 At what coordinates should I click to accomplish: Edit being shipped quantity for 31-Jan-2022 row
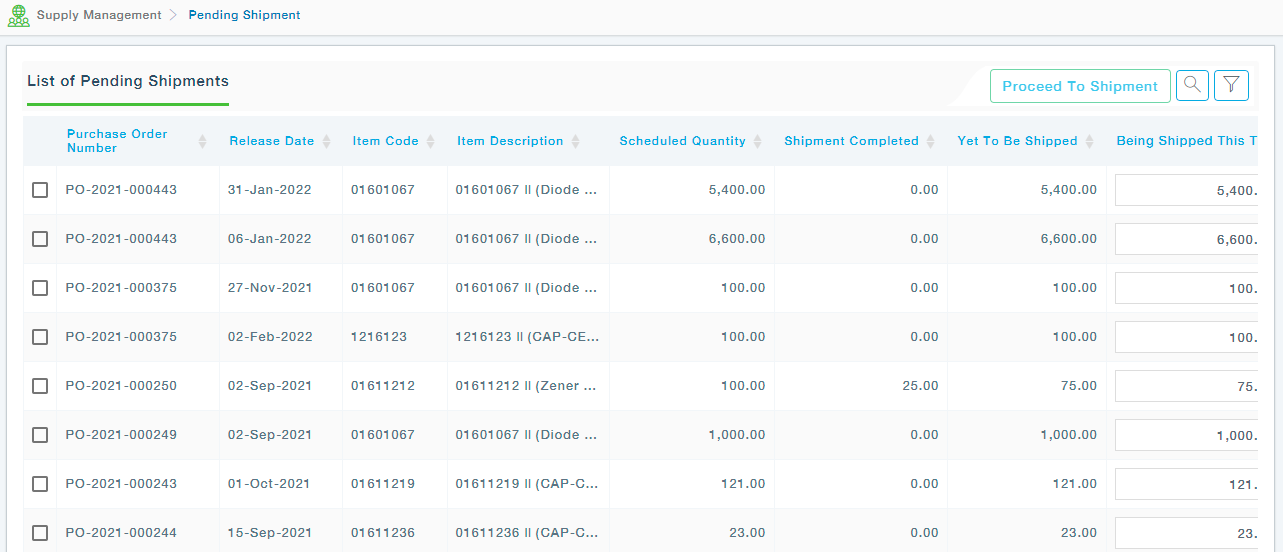coord(1186,190)
